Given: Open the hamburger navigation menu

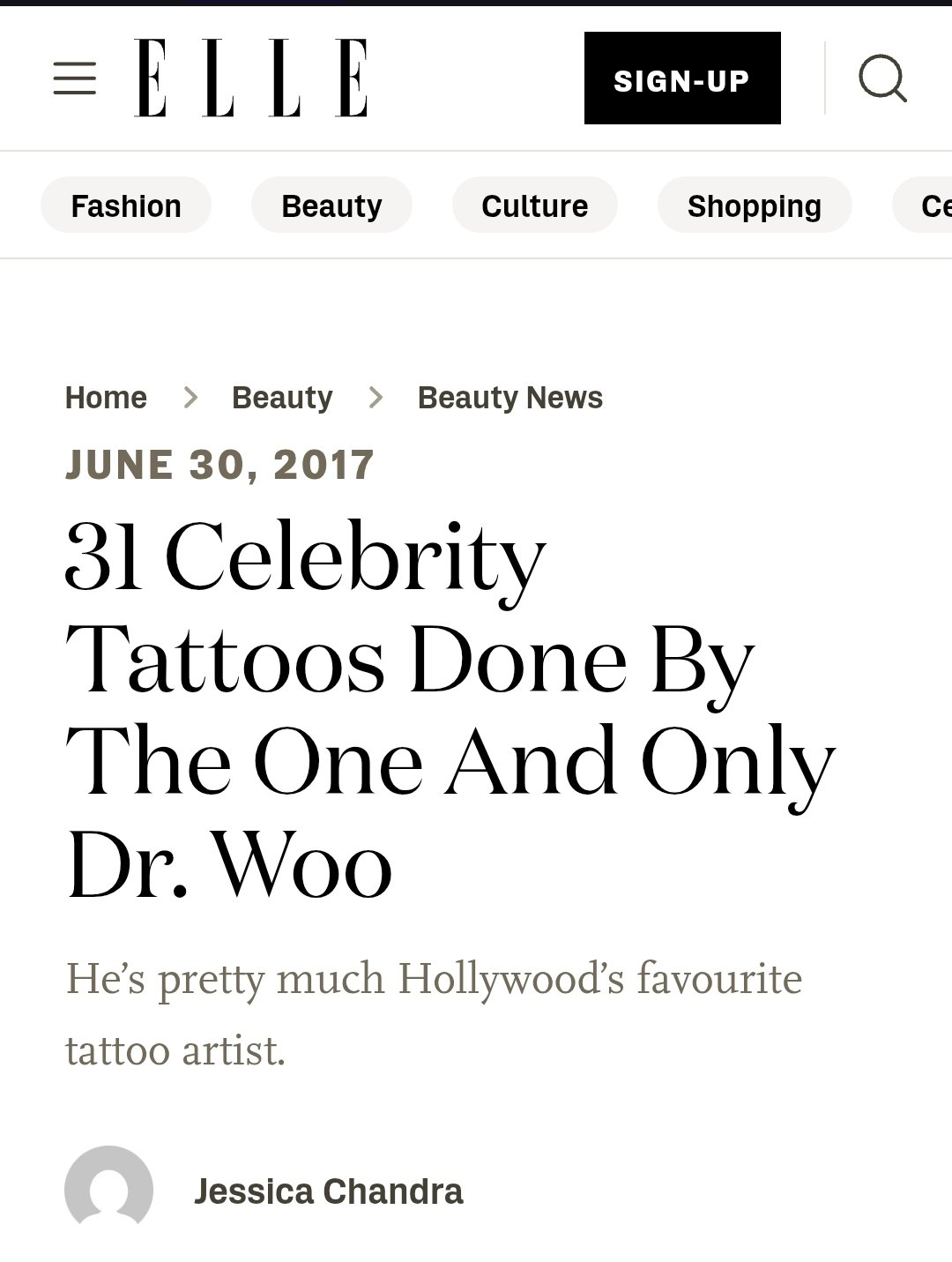Looking at the screenshot, I should (75, 78).
